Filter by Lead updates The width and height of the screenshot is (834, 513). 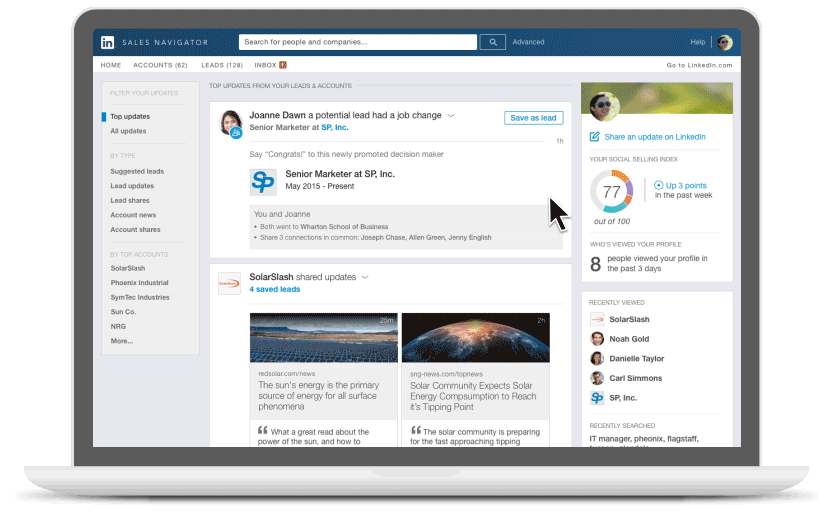132,186
